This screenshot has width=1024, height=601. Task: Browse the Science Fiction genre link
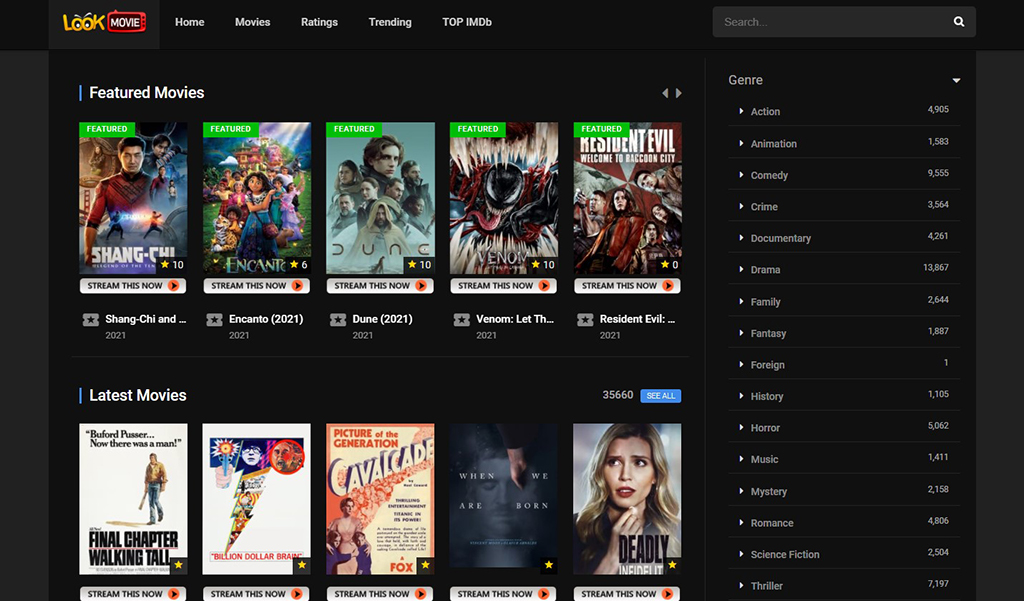click(785, 555)
